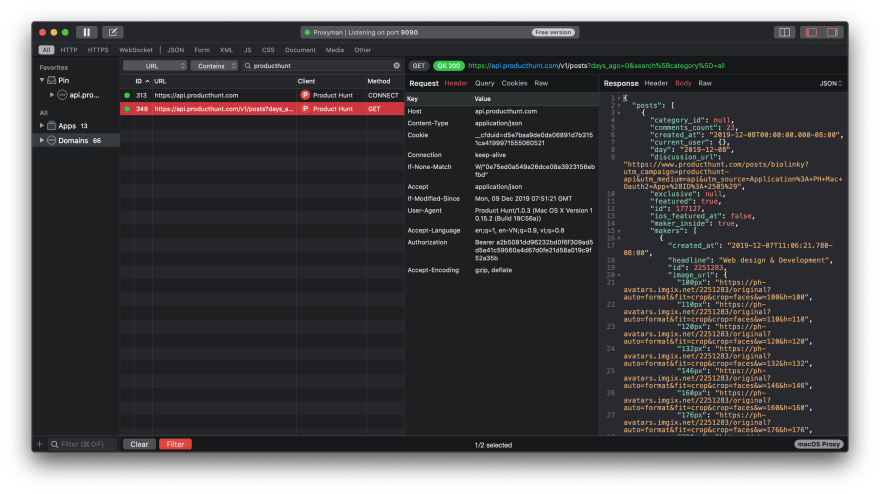Click the Product Hunt client icon, row 348

coord(305,109)
